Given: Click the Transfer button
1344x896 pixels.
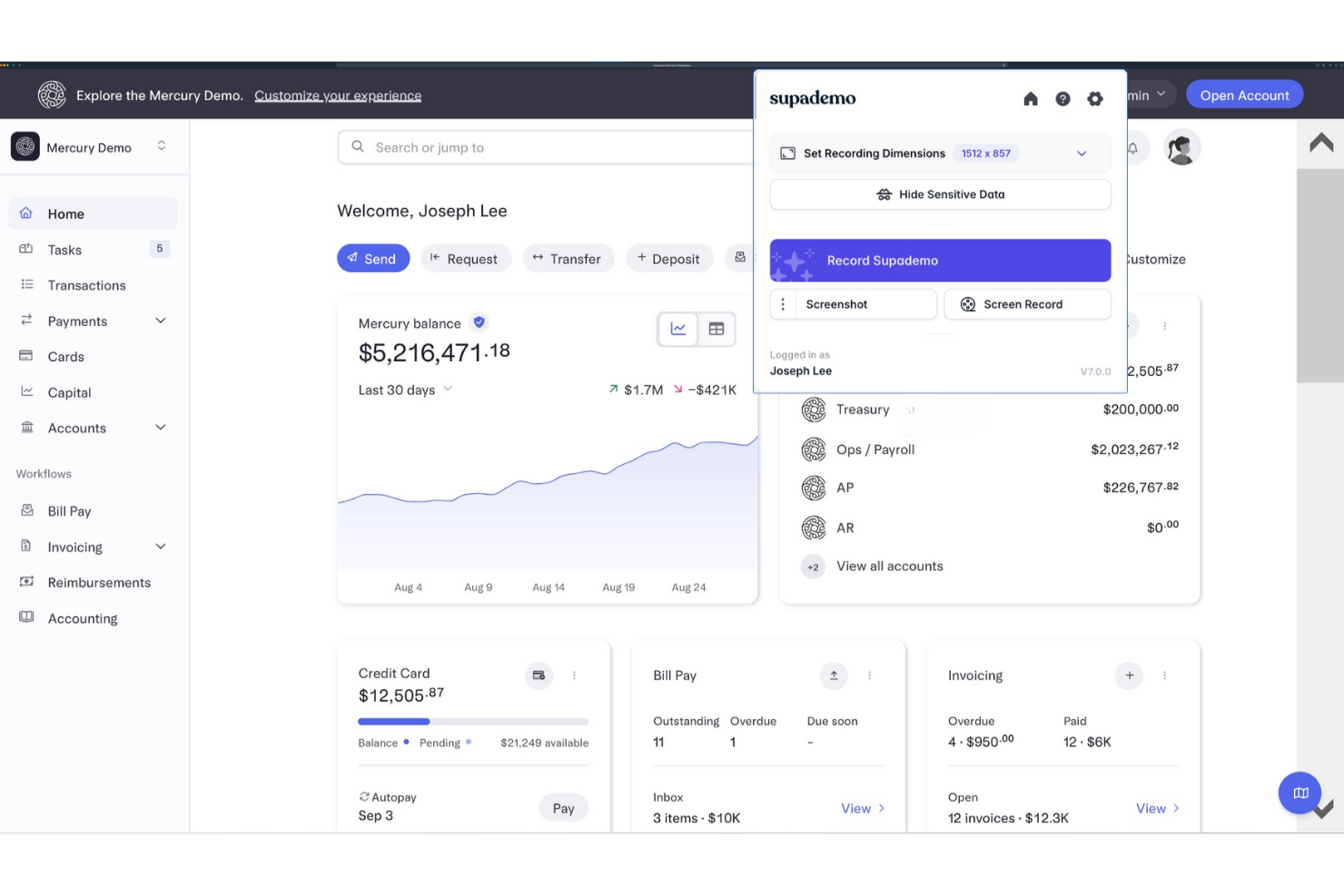Looking at the screenshot, I should pos(568,259).
